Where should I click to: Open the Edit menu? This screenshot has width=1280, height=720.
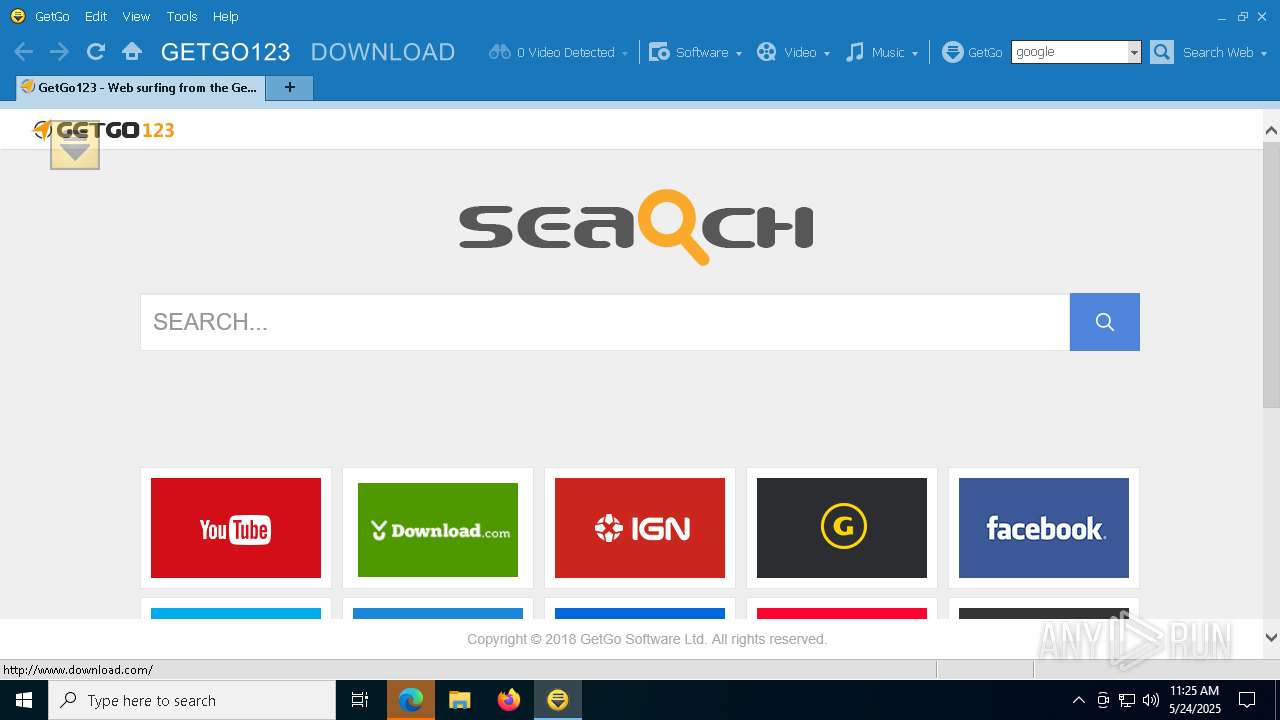(96, 16)
